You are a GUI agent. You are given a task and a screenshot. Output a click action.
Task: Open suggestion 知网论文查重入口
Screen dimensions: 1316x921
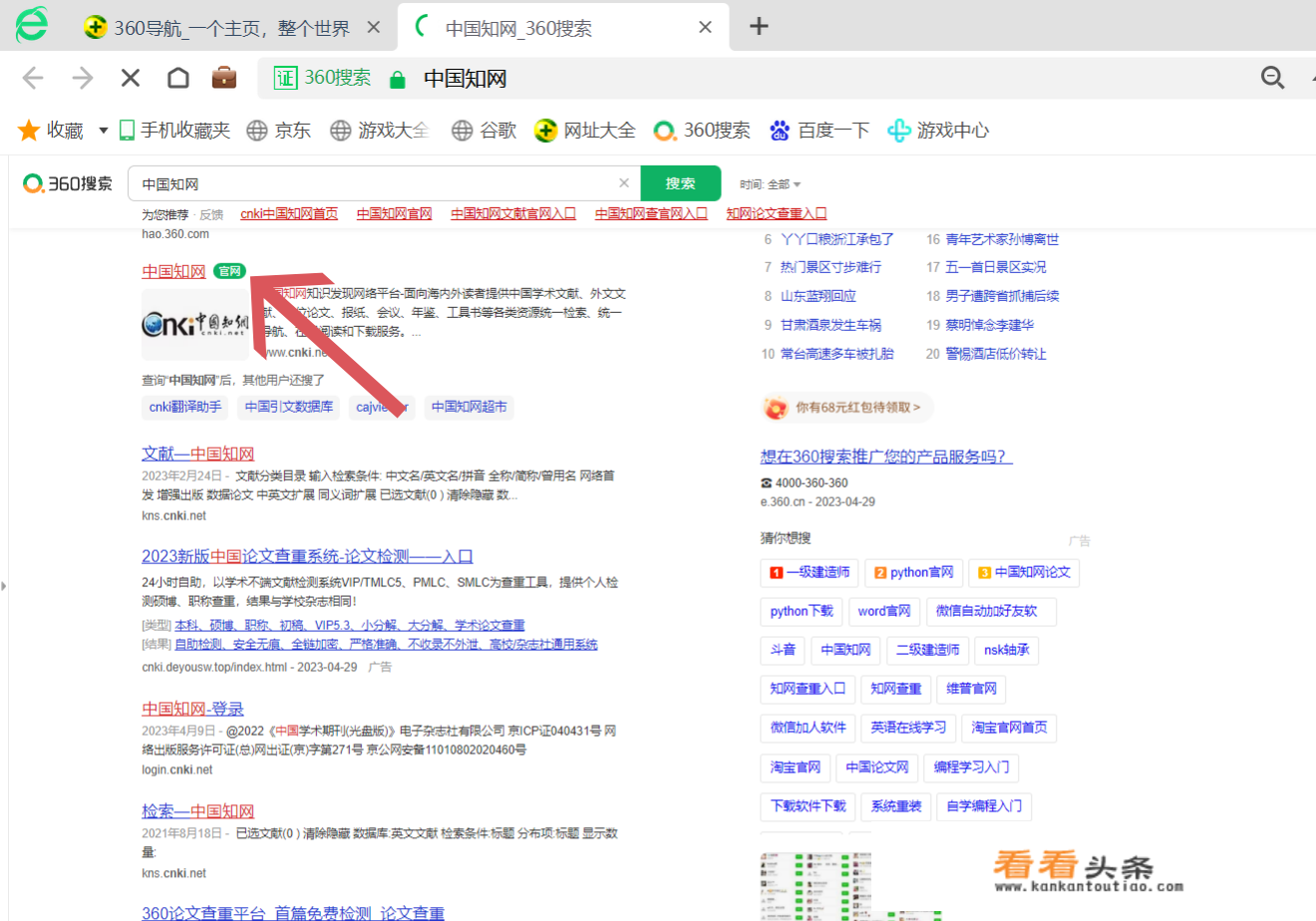(777, 214)
